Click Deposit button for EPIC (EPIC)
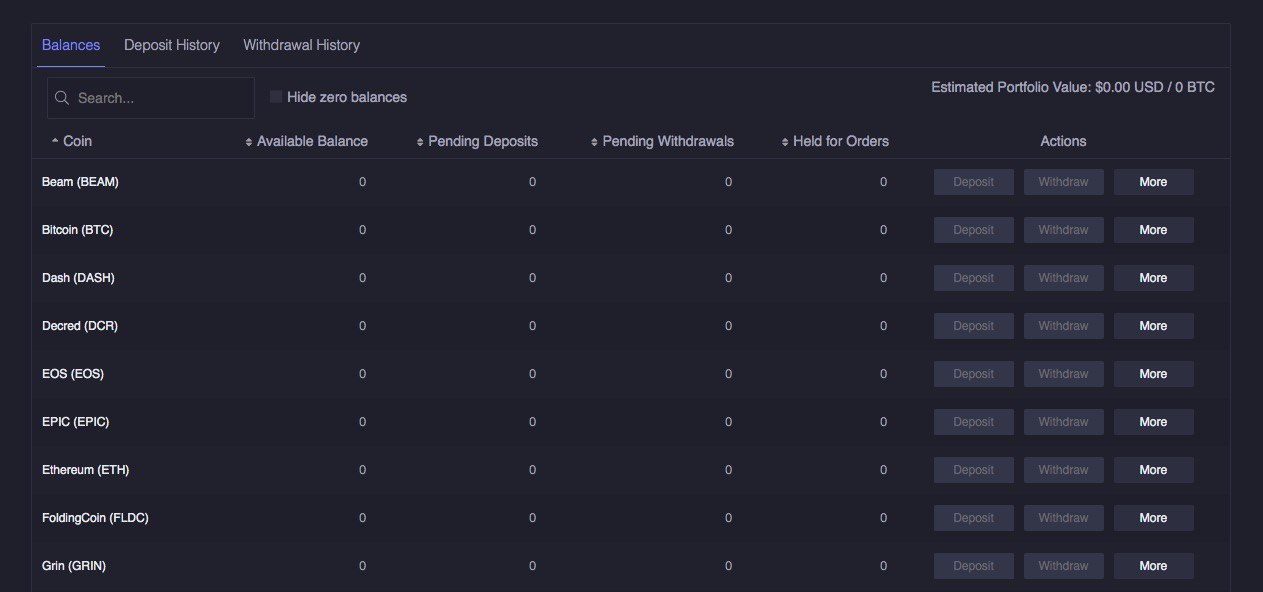Image resolution: width=1263 pixels, height=592 pixels. (974, 422)
